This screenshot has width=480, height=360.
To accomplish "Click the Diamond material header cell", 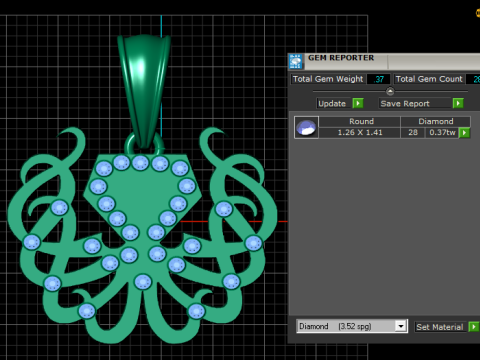I will [435, 121].
